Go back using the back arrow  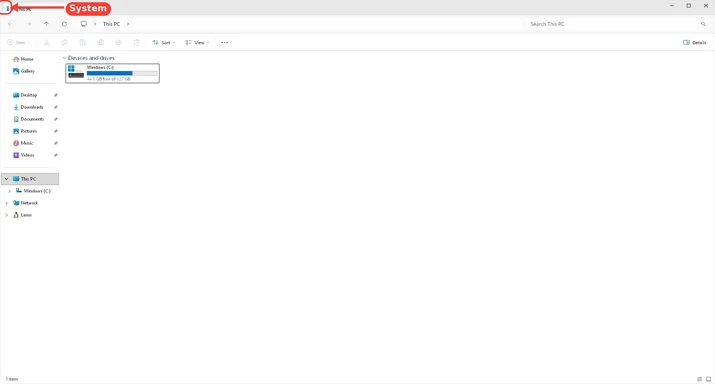click(x=10, y=24)
